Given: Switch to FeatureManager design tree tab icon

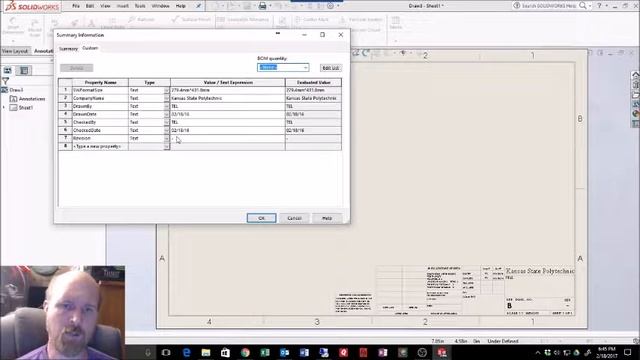Looking at the screenshot, I should pos(8,71).
